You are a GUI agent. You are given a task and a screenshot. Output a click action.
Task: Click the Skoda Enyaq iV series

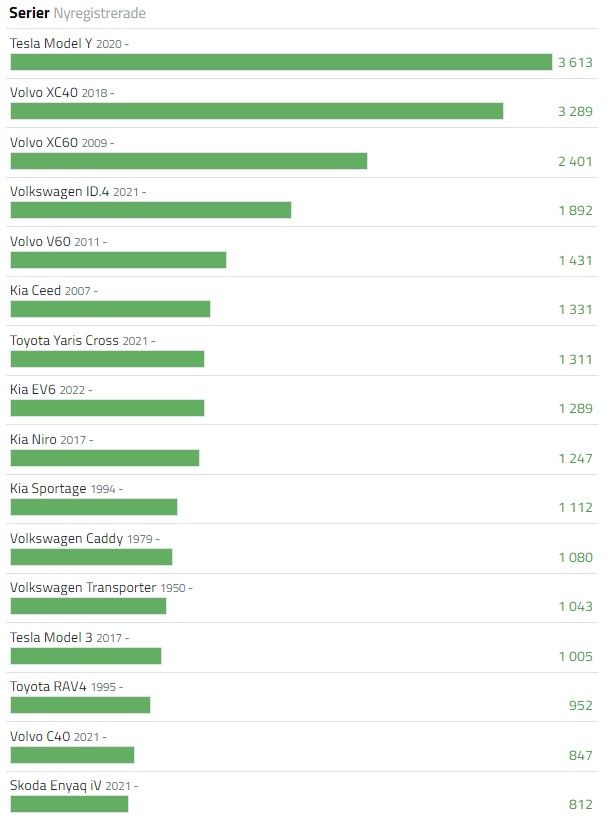[56, 786]
